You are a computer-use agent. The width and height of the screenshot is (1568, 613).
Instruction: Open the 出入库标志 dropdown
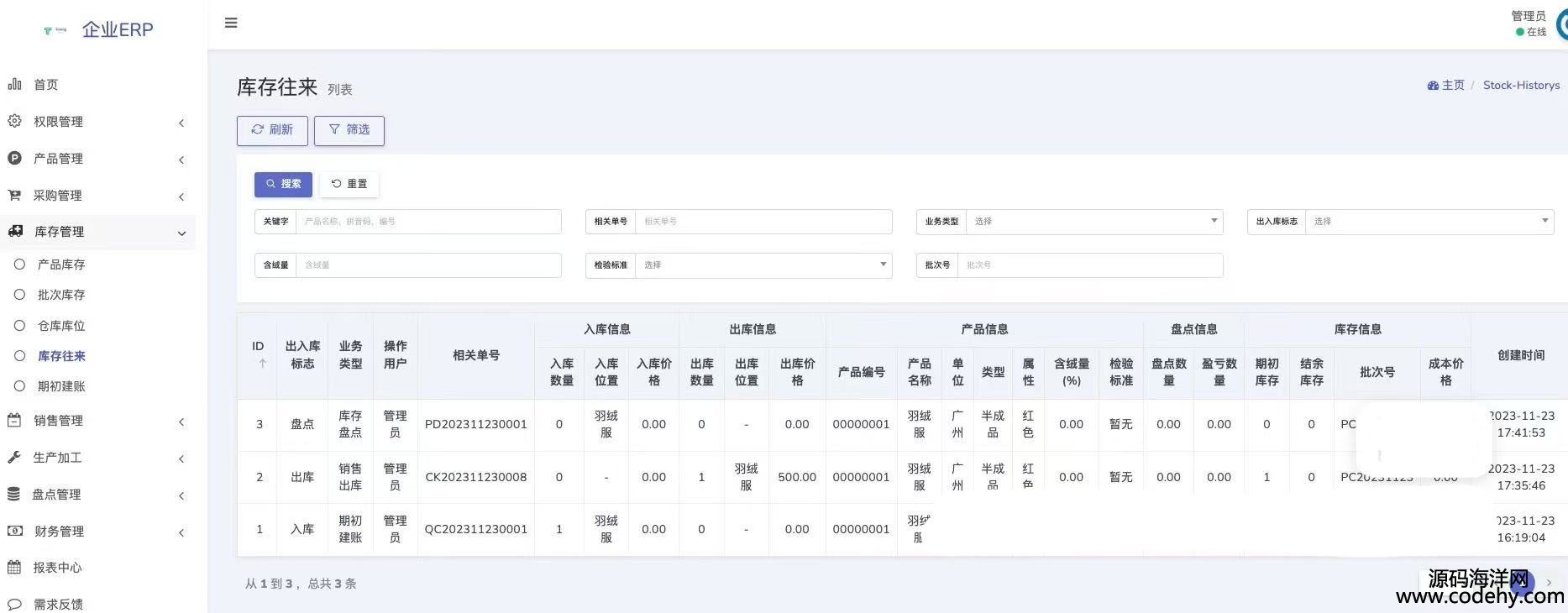(1429, 222)
